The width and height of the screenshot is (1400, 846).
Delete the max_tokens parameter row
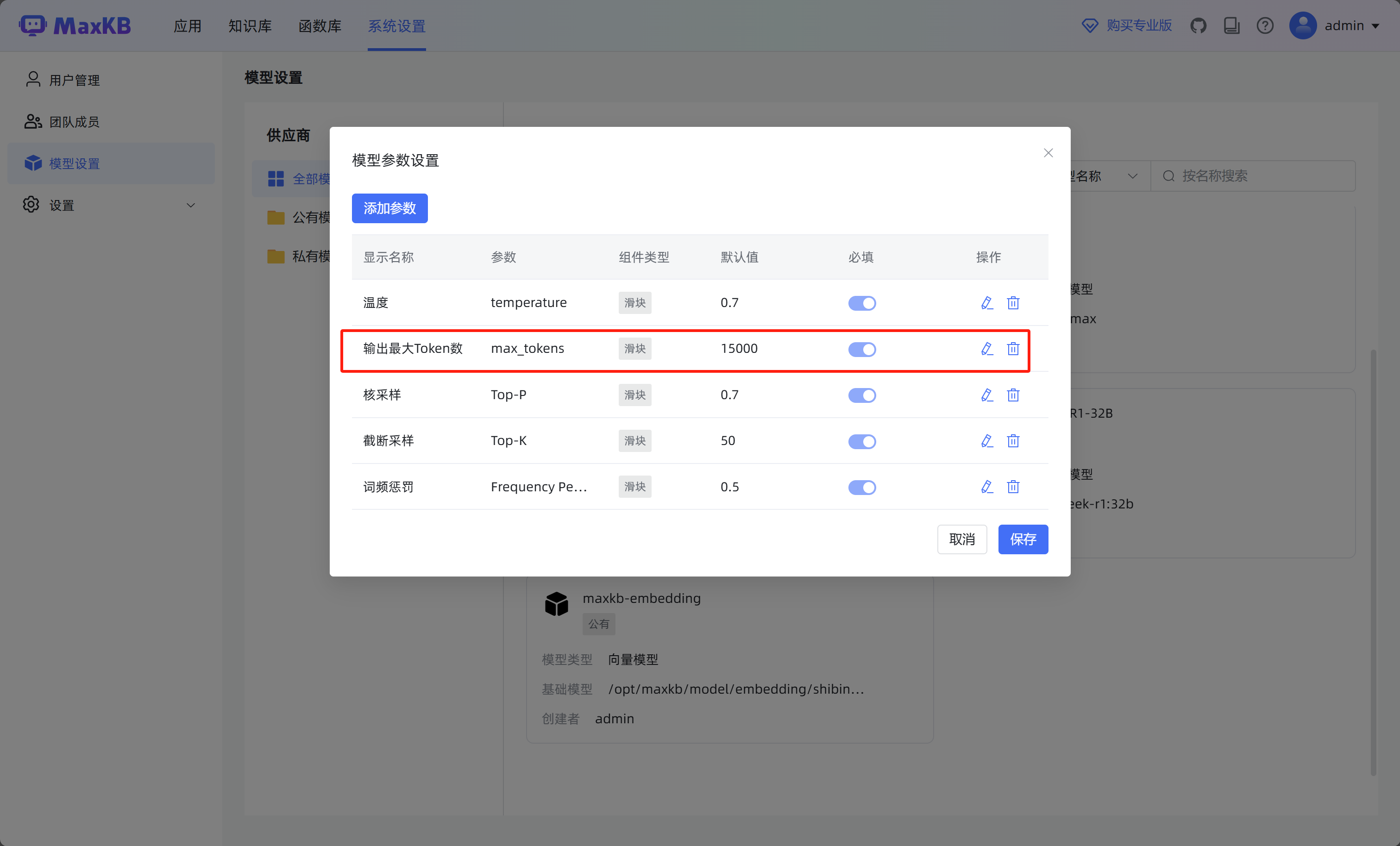click(1013, 349)
